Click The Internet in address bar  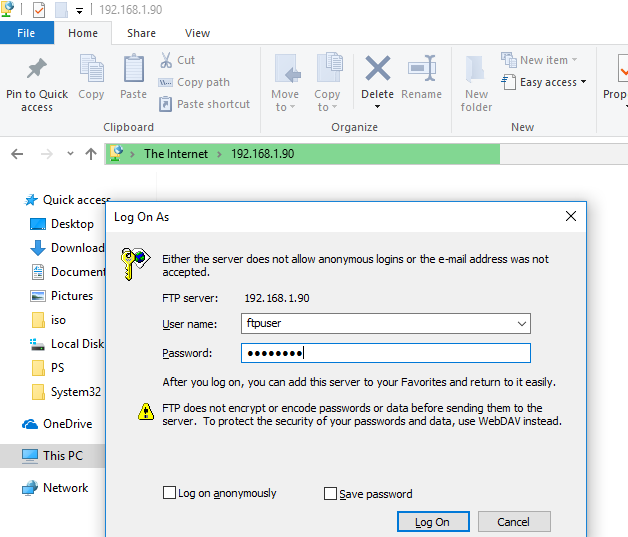pyautogui.click(x=176, y=154)
